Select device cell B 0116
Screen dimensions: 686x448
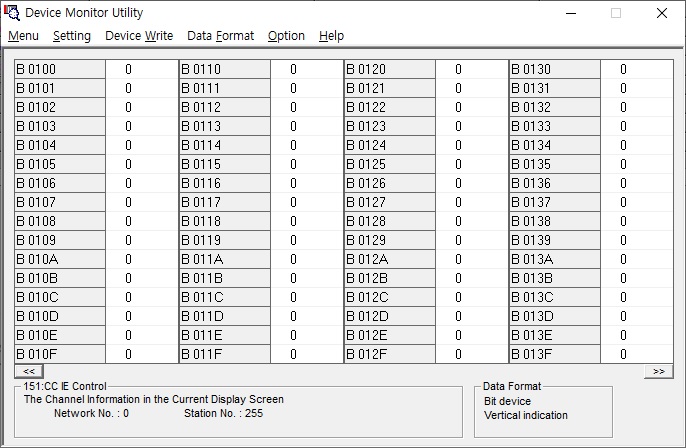pos(225,183)
